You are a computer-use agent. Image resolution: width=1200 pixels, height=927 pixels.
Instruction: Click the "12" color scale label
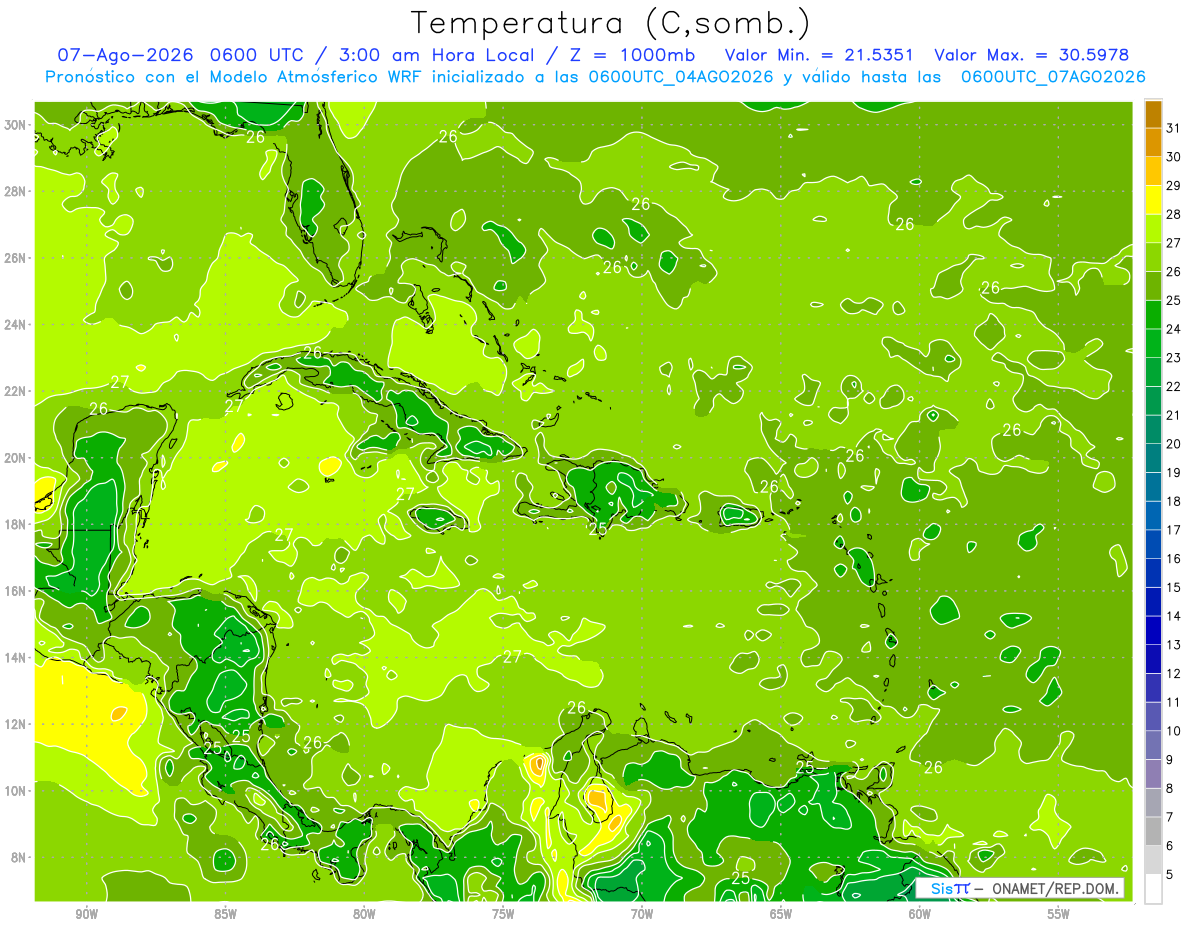1173,674
